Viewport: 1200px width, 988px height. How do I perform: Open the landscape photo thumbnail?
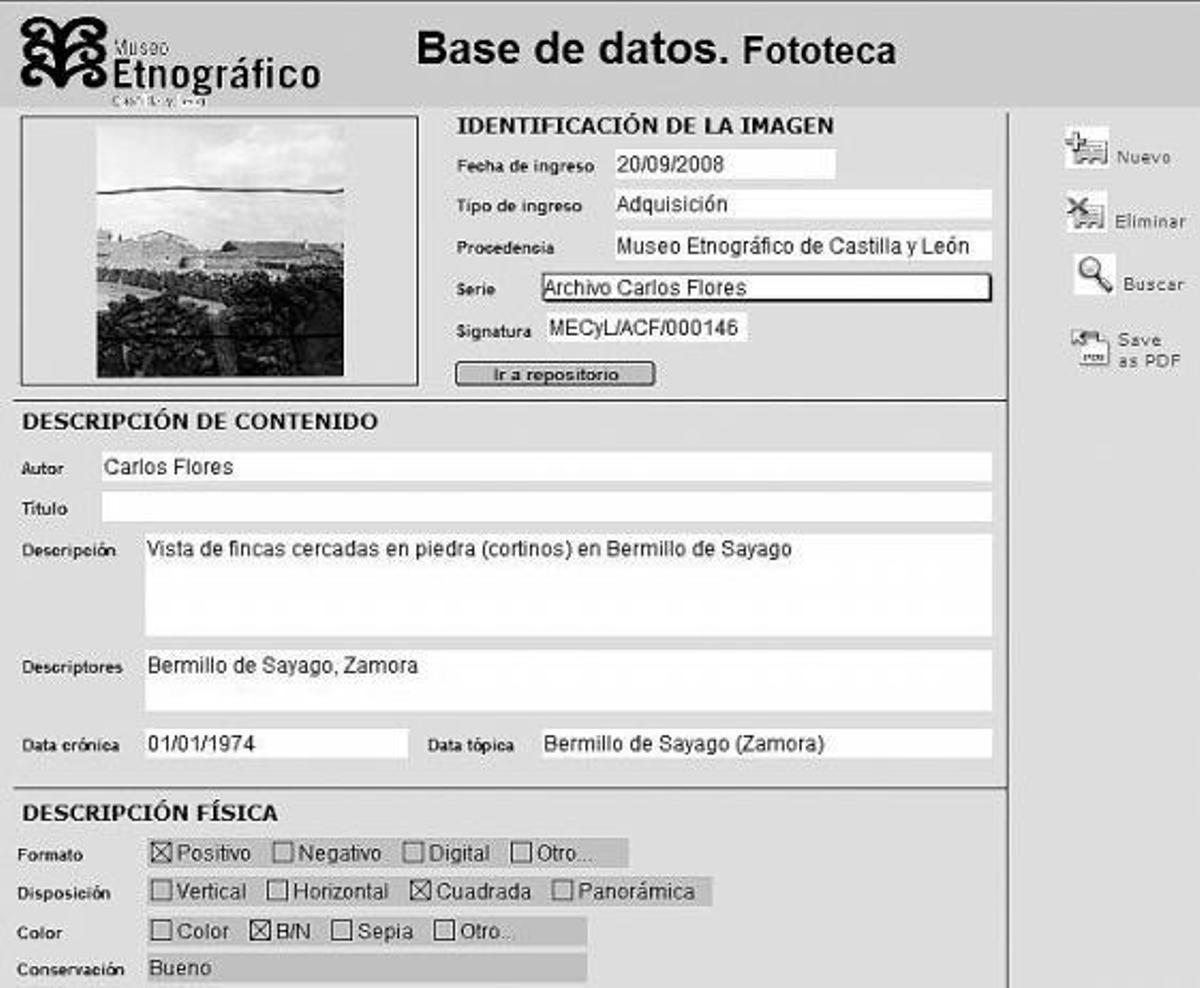point(220,251)
